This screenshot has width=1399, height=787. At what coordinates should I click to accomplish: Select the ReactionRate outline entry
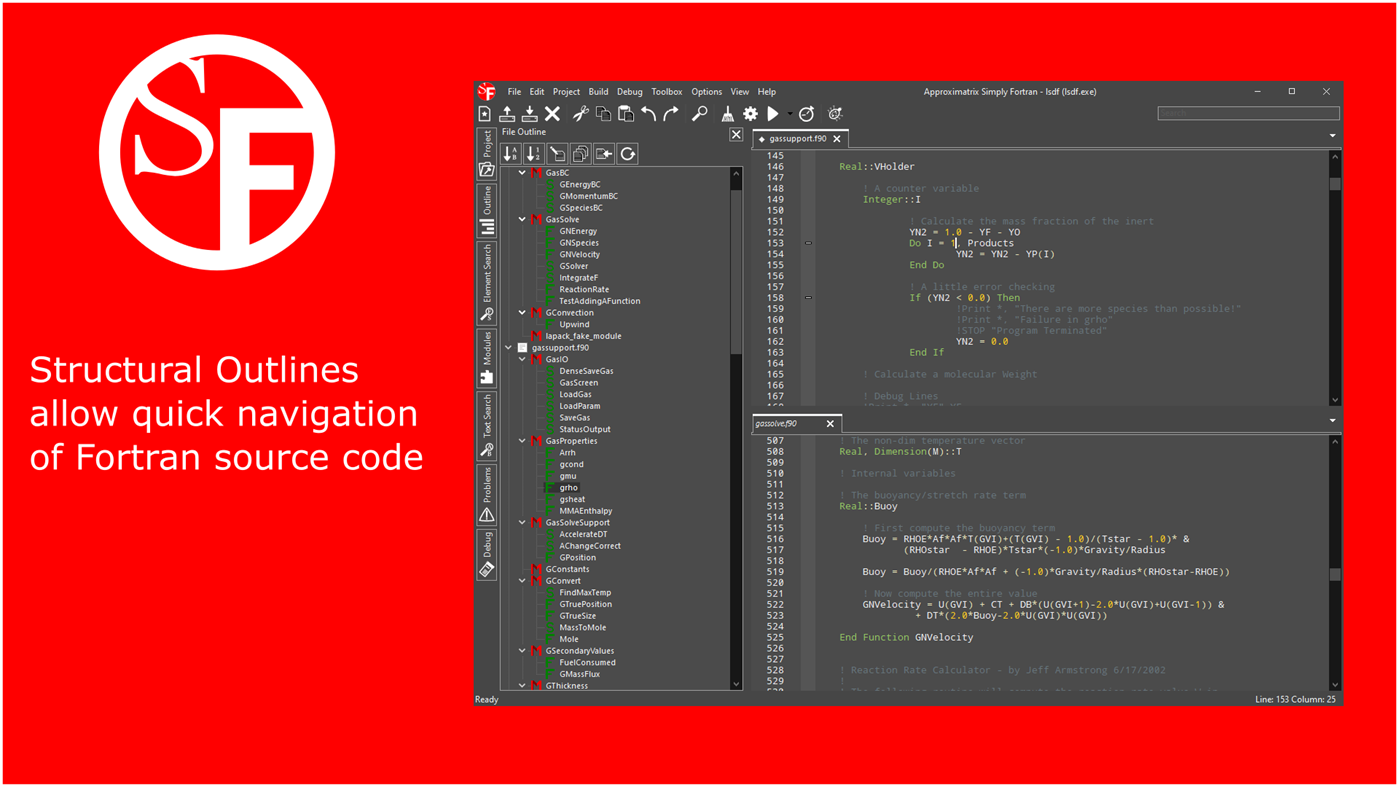[584, 290]
